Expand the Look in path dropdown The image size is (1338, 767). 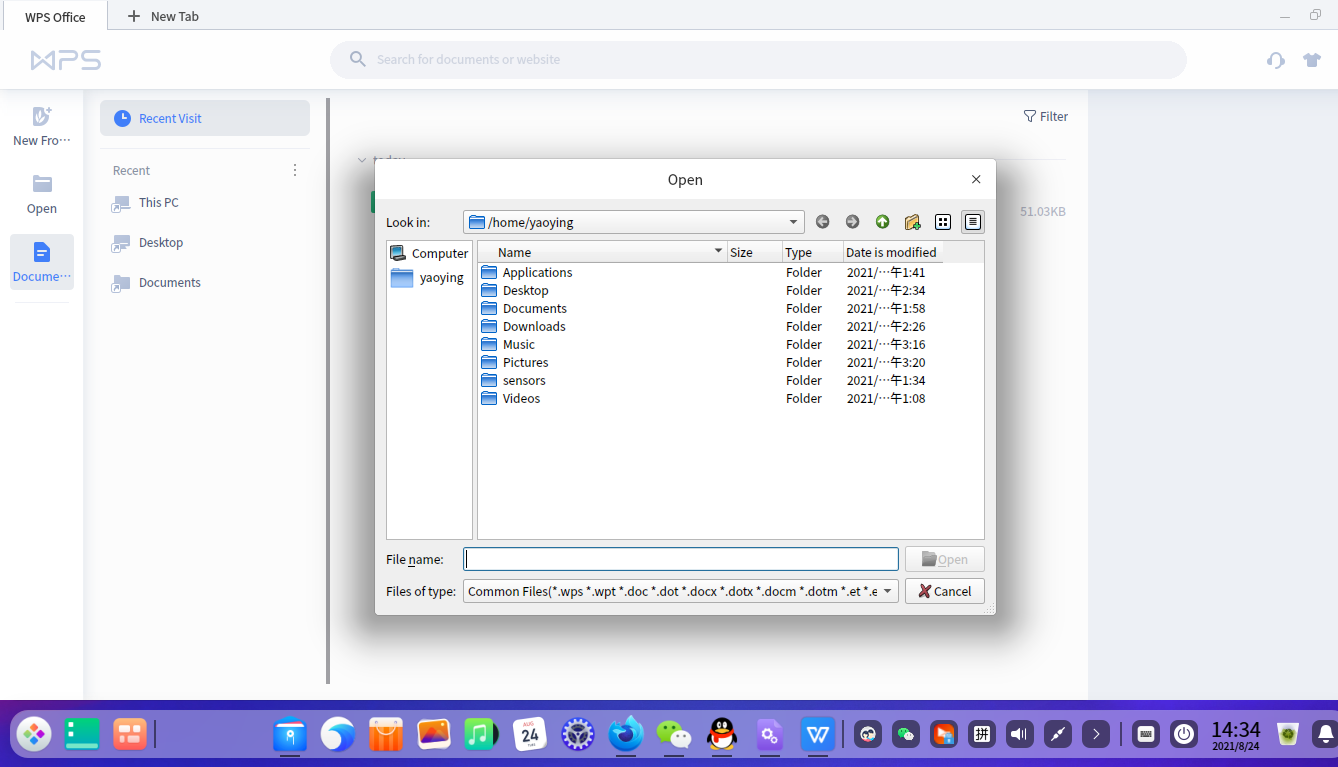(793, 222)
